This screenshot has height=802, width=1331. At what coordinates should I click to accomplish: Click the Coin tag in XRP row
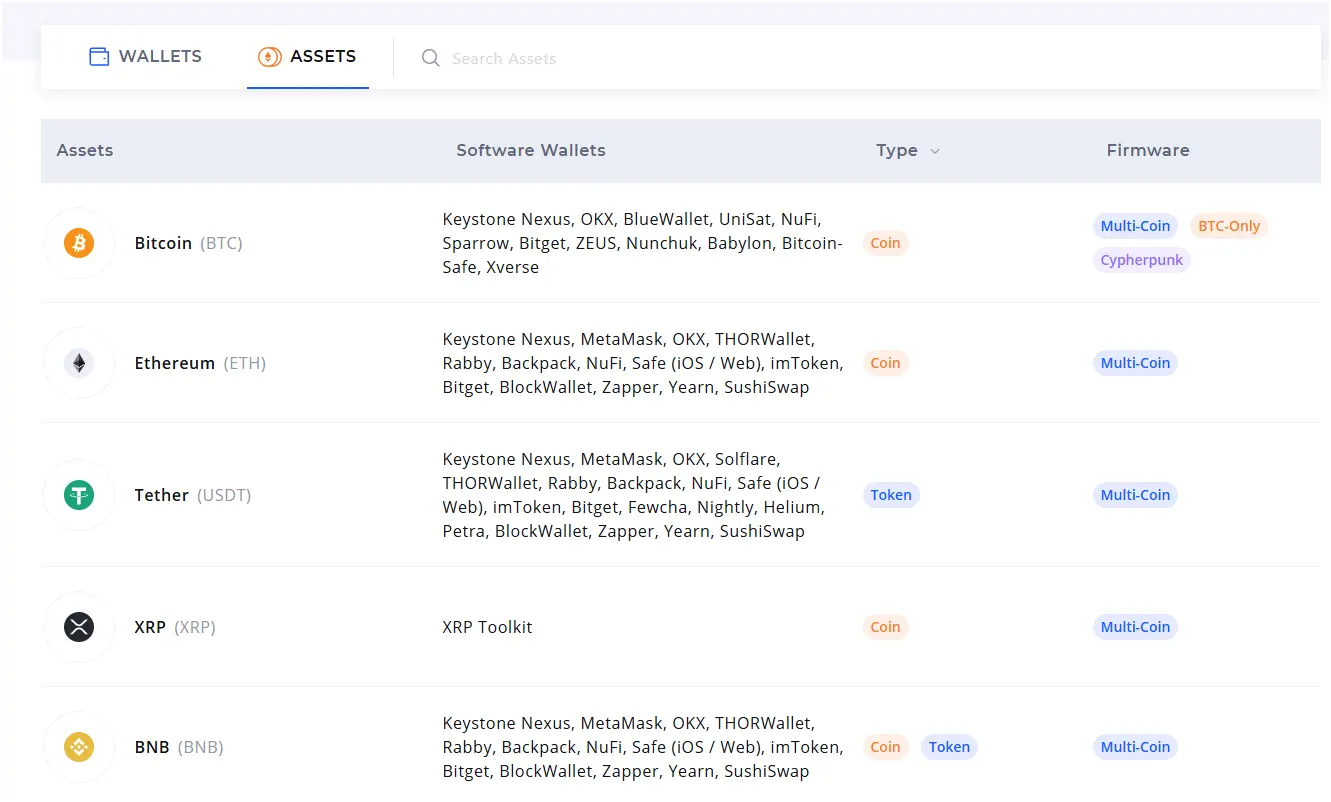[x=885, y=627]
